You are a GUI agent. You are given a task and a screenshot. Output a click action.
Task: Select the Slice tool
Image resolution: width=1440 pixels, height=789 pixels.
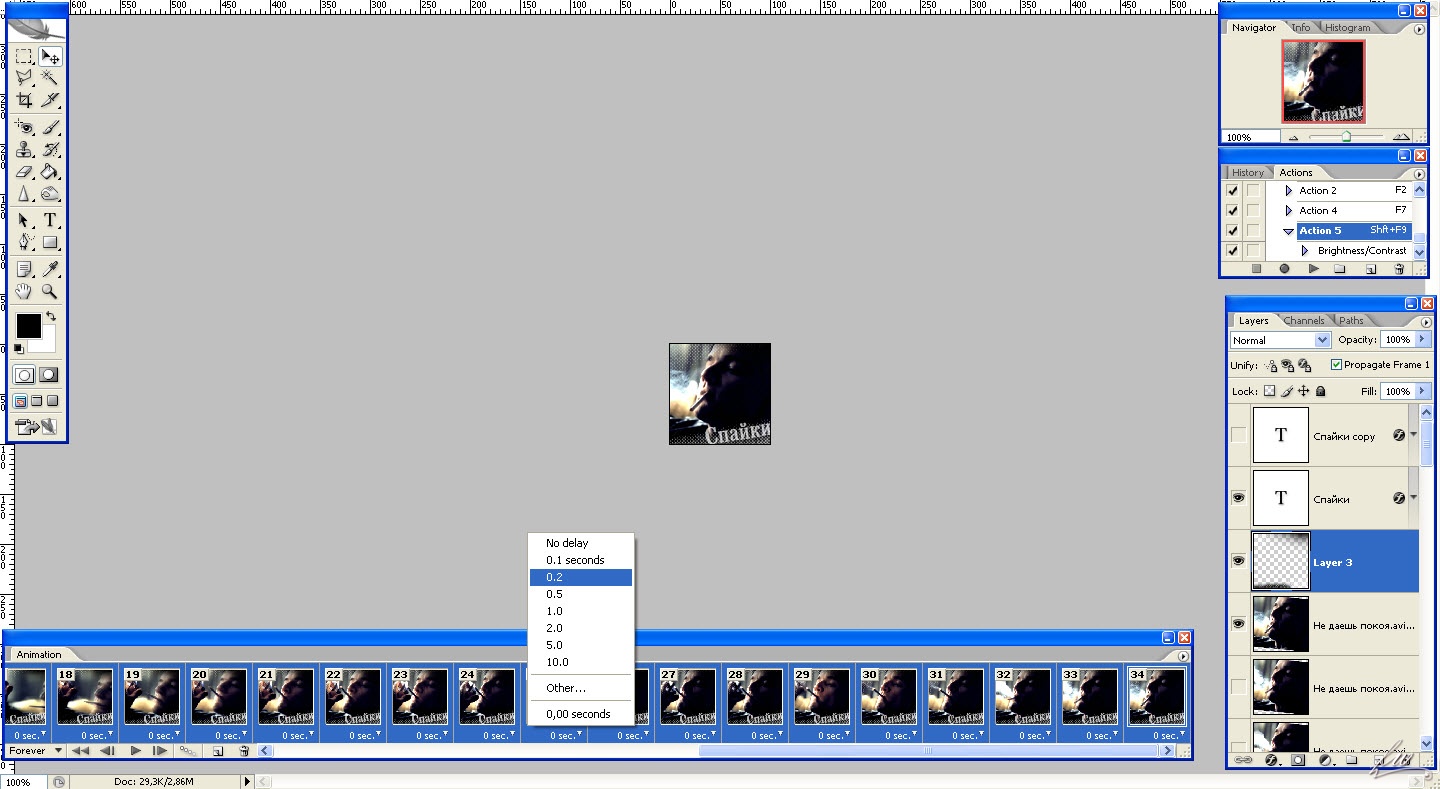[50, 100]
